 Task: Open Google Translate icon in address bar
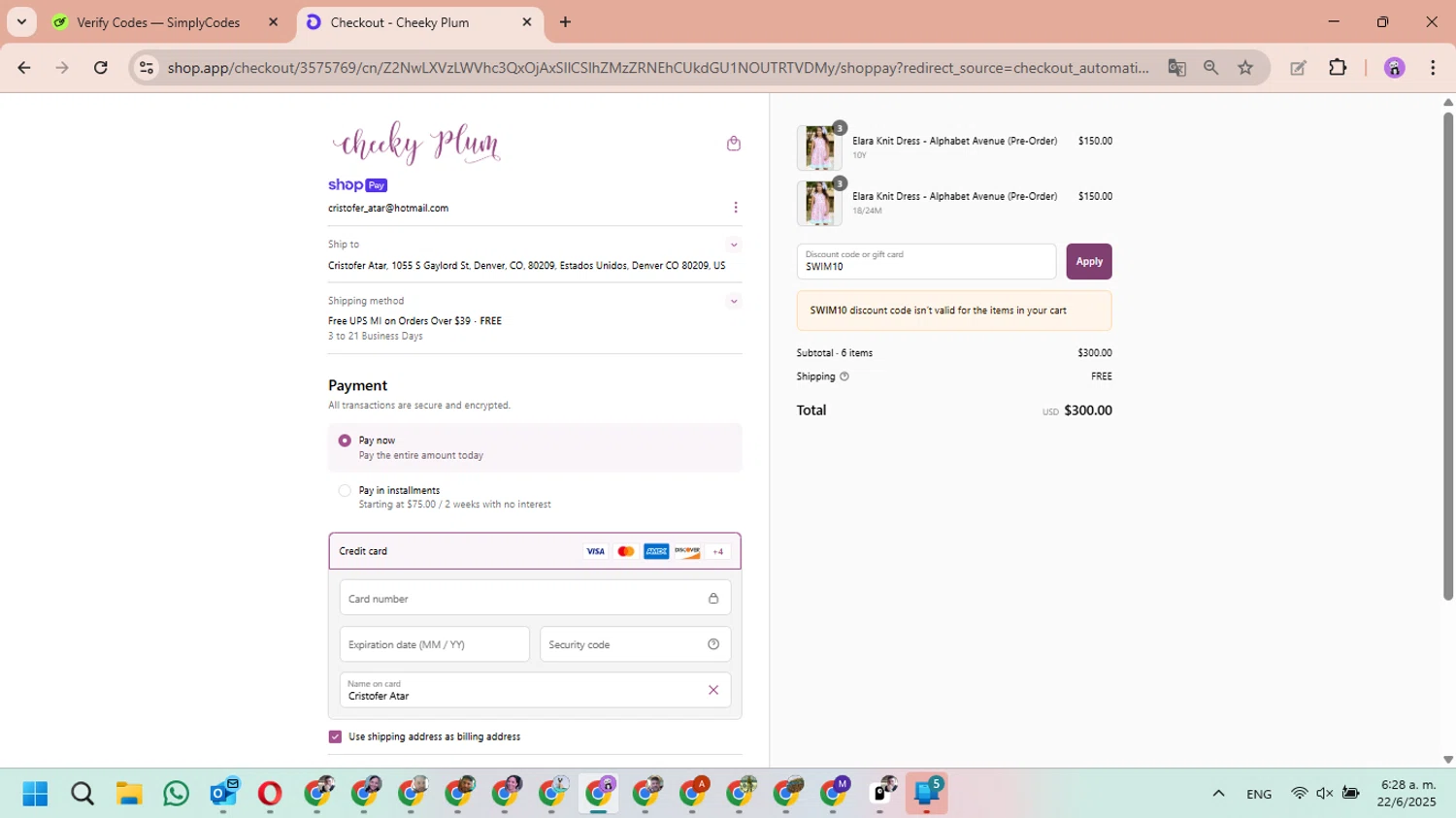pos(1177,68)
